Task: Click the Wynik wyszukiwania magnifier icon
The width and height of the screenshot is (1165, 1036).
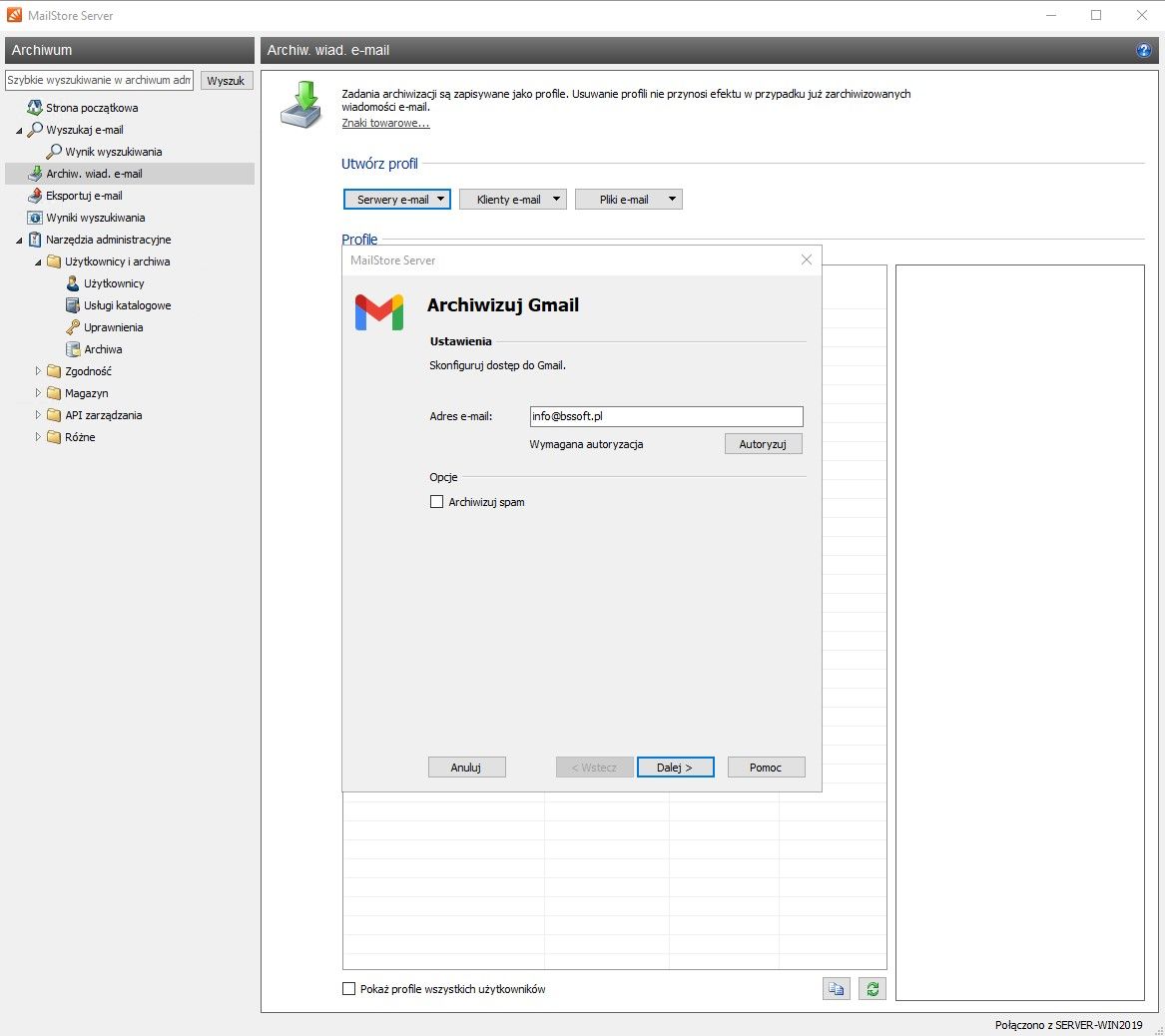Action: click(54, 152)
